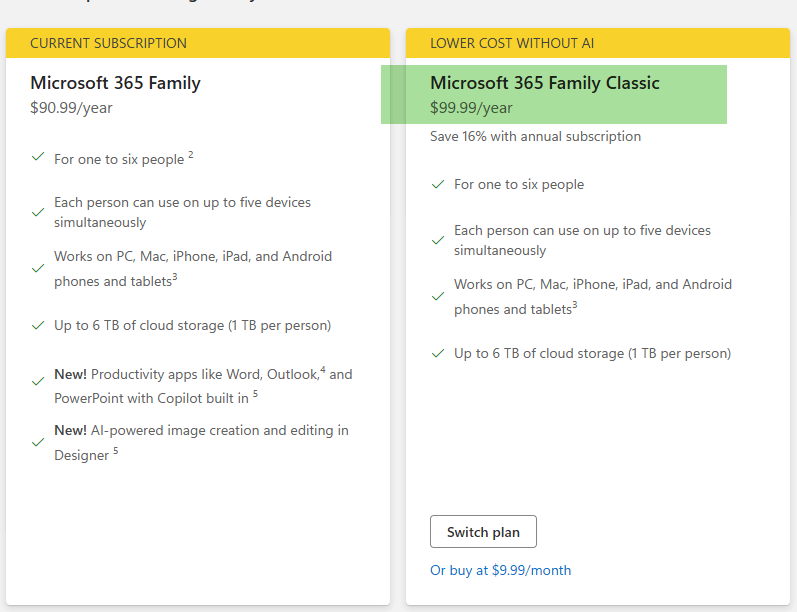Click 'Save 16% with annual subscription' text
The width and height of the screenshot is (797, 612).
point(535,136)
